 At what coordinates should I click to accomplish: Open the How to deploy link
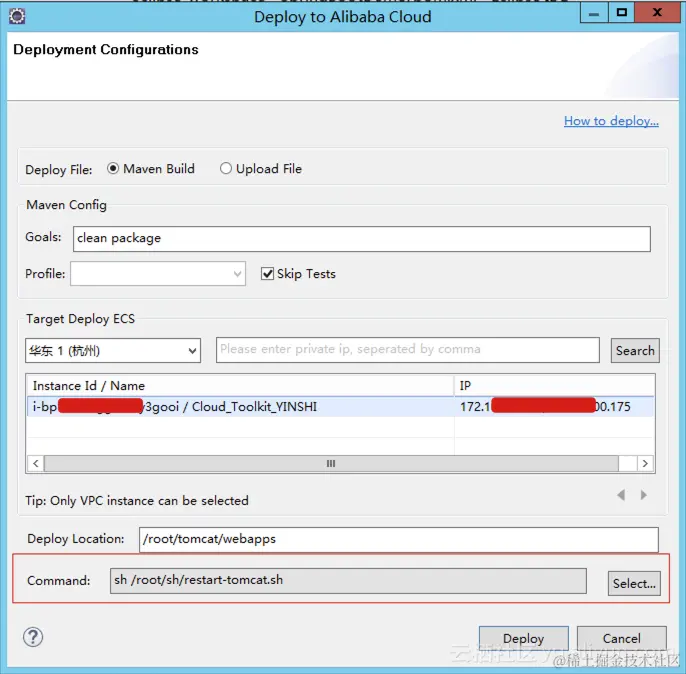(611, 121)
